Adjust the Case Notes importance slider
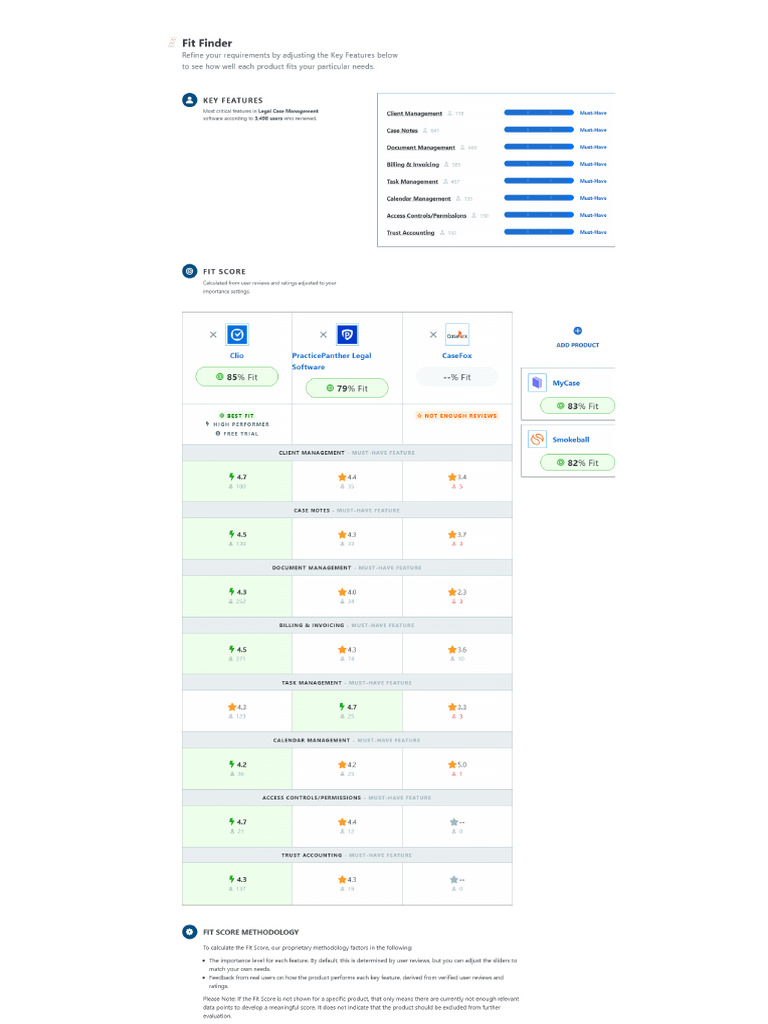This screenshot has width=768, height=1024. (x=539, y=130)
